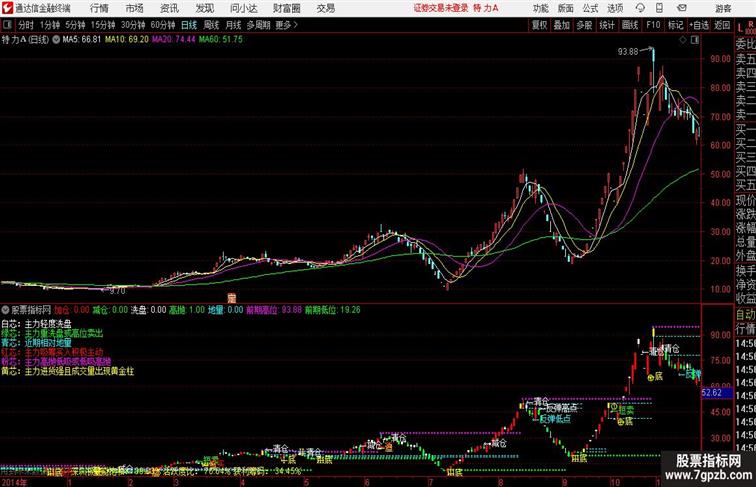Click the 通达信 red logo icon
This screenshot has height=487, width=756.
click(x=7, y=8)
